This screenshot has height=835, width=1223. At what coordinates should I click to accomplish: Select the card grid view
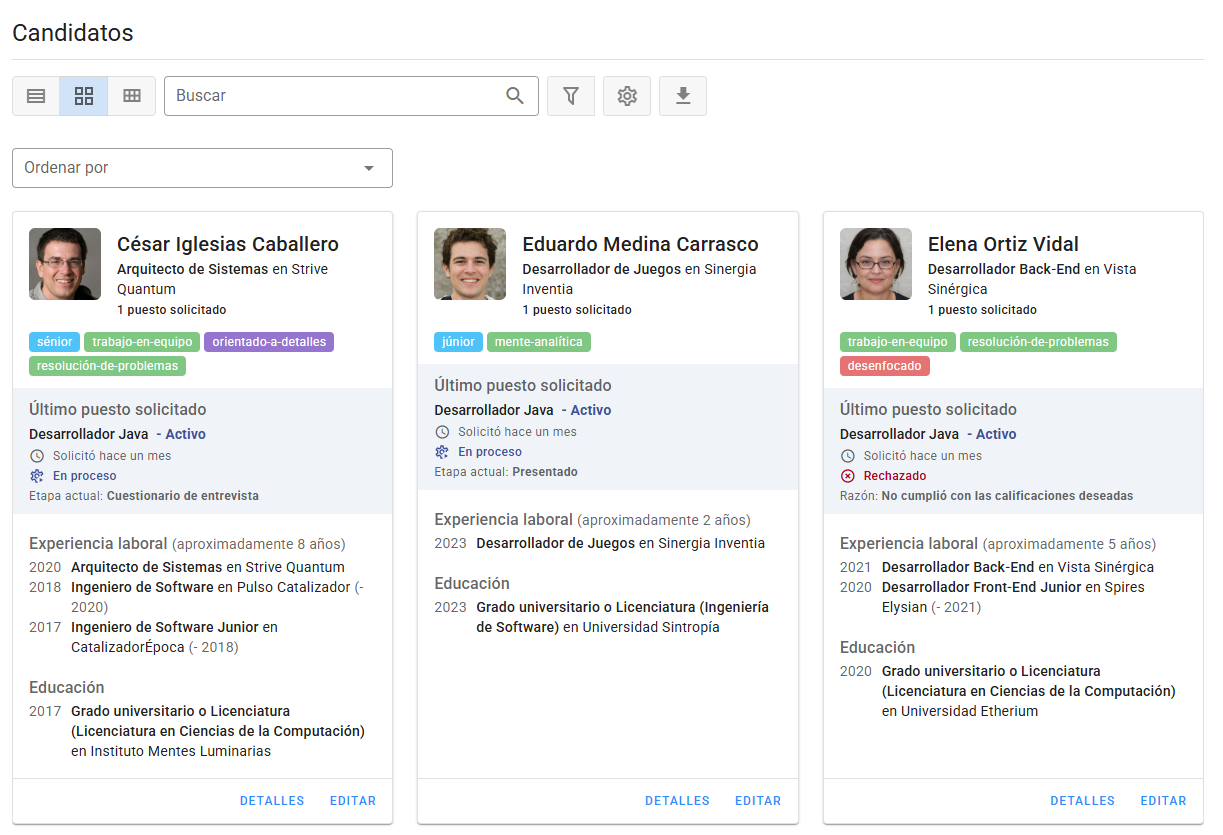[x=84, y=96]
